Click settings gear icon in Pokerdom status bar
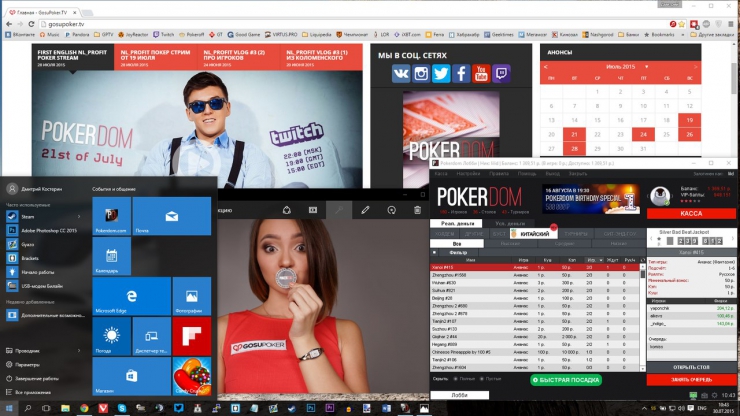740x416 pixels. pyautogui.click(x=715, y=395)
